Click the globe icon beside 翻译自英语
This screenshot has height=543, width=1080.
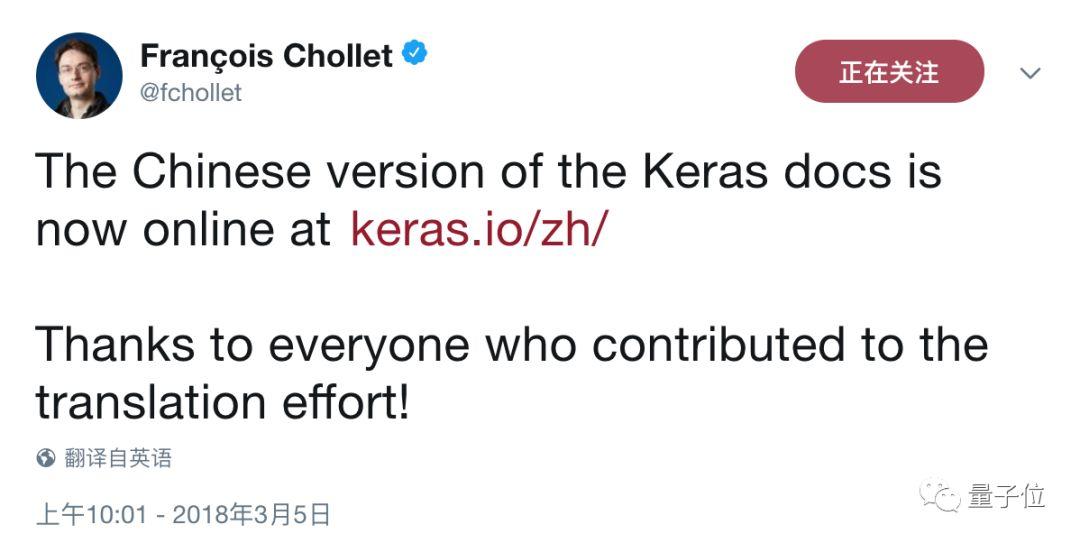[45, 458]
